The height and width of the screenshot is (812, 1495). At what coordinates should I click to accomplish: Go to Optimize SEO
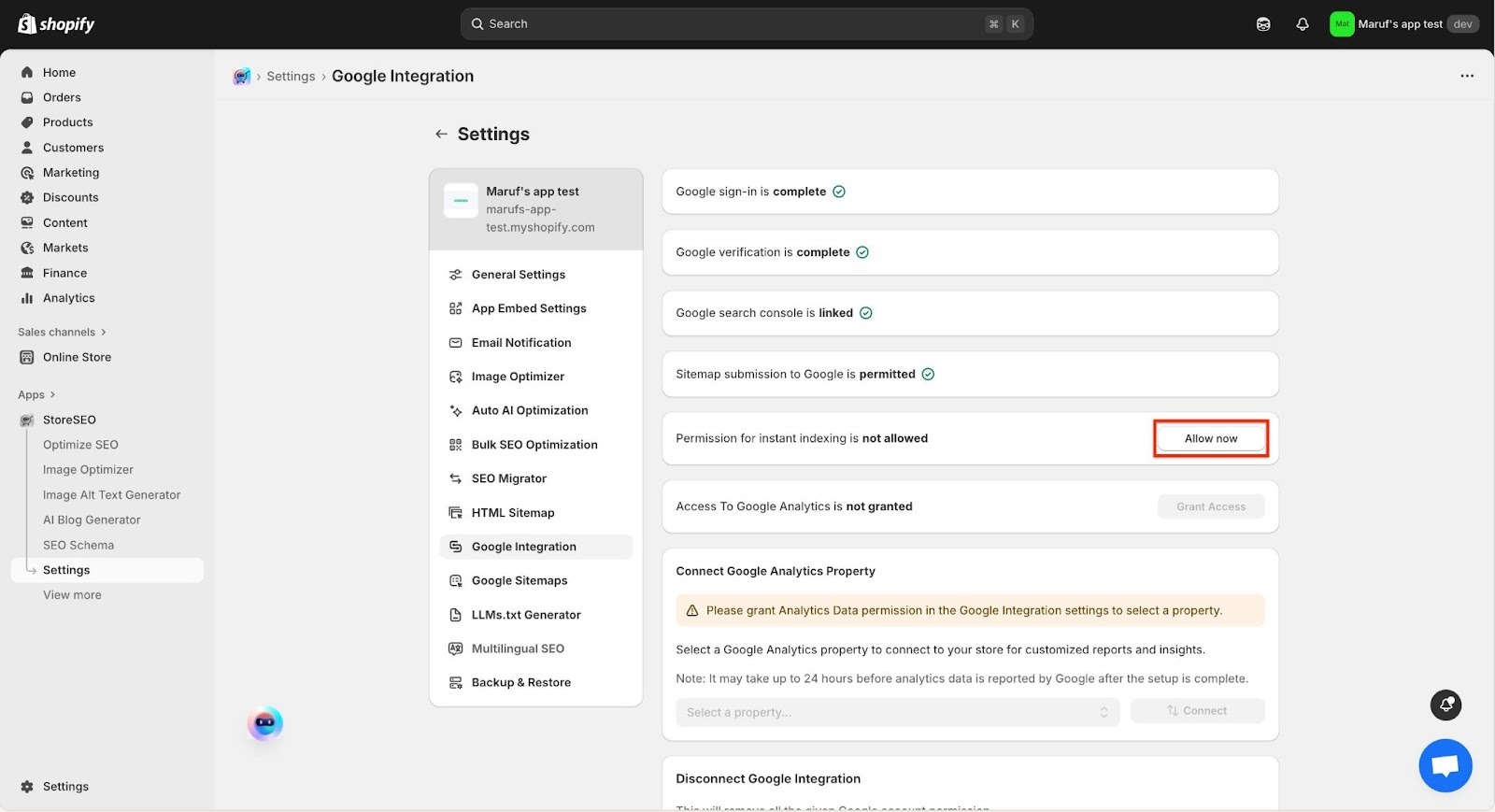(80, 445)
